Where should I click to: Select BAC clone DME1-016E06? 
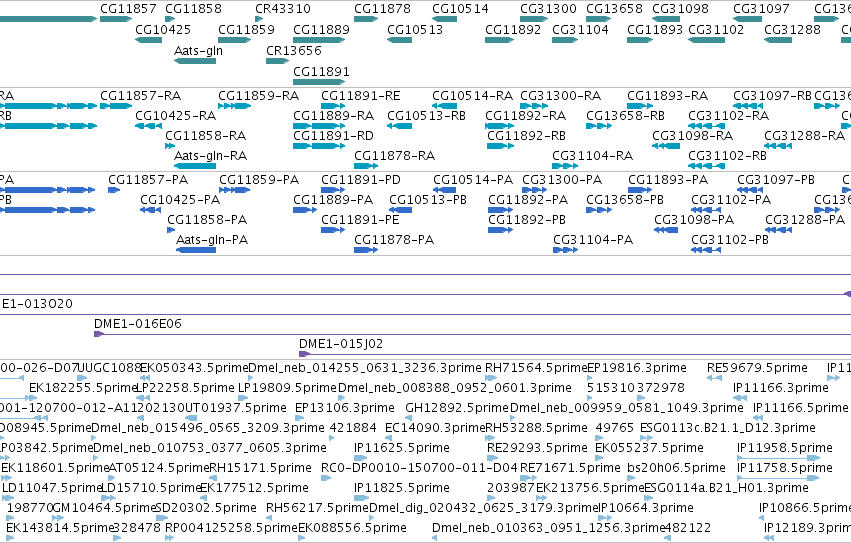coord(138,324)
